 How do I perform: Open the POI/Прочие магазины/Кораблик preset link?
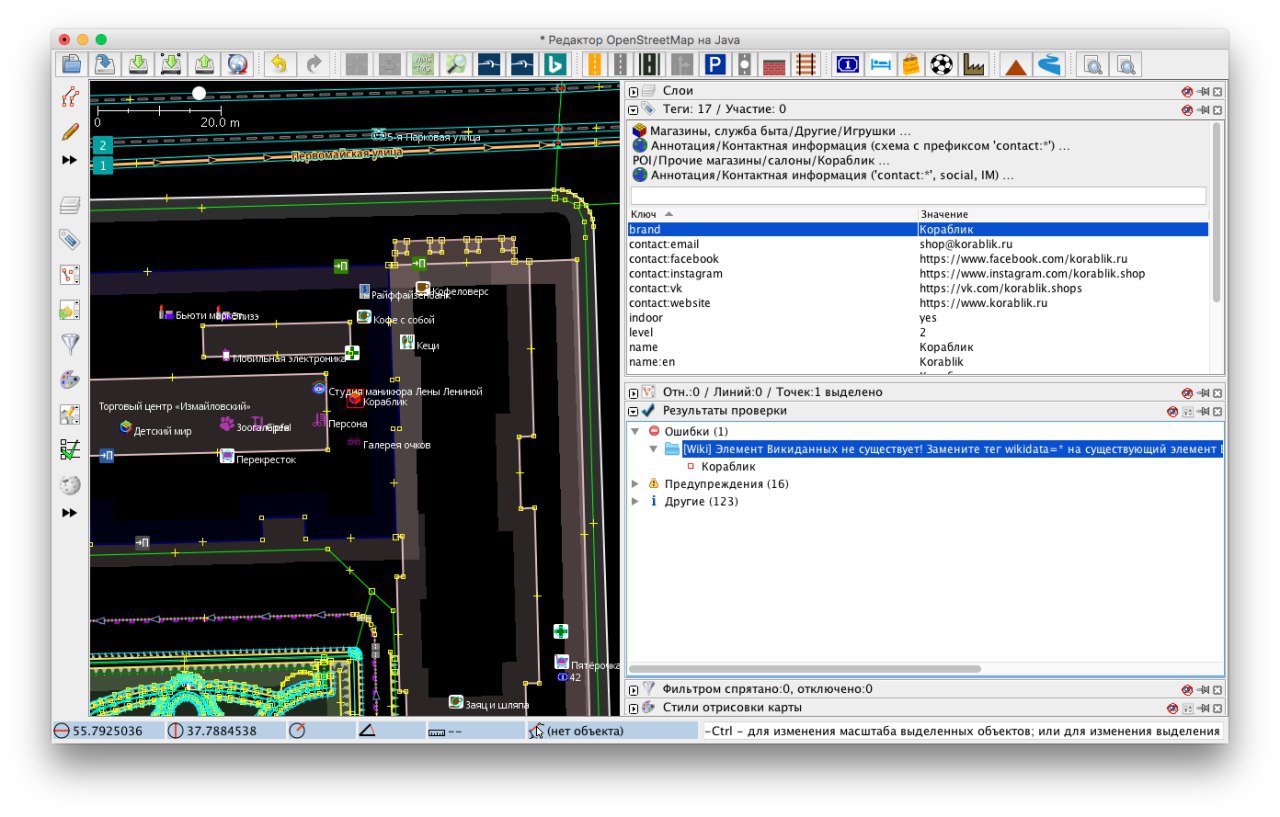click(x=761, y=160)
